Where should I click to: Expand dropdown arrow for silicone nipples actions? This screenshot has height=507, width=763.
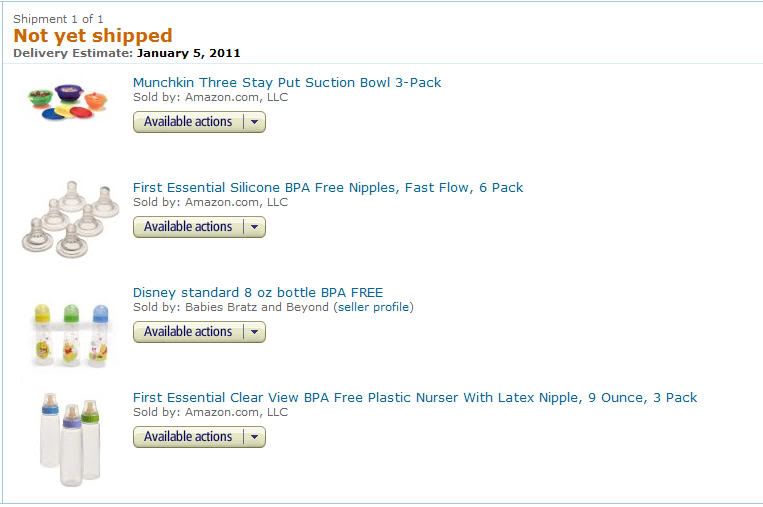tap(254, 227)
